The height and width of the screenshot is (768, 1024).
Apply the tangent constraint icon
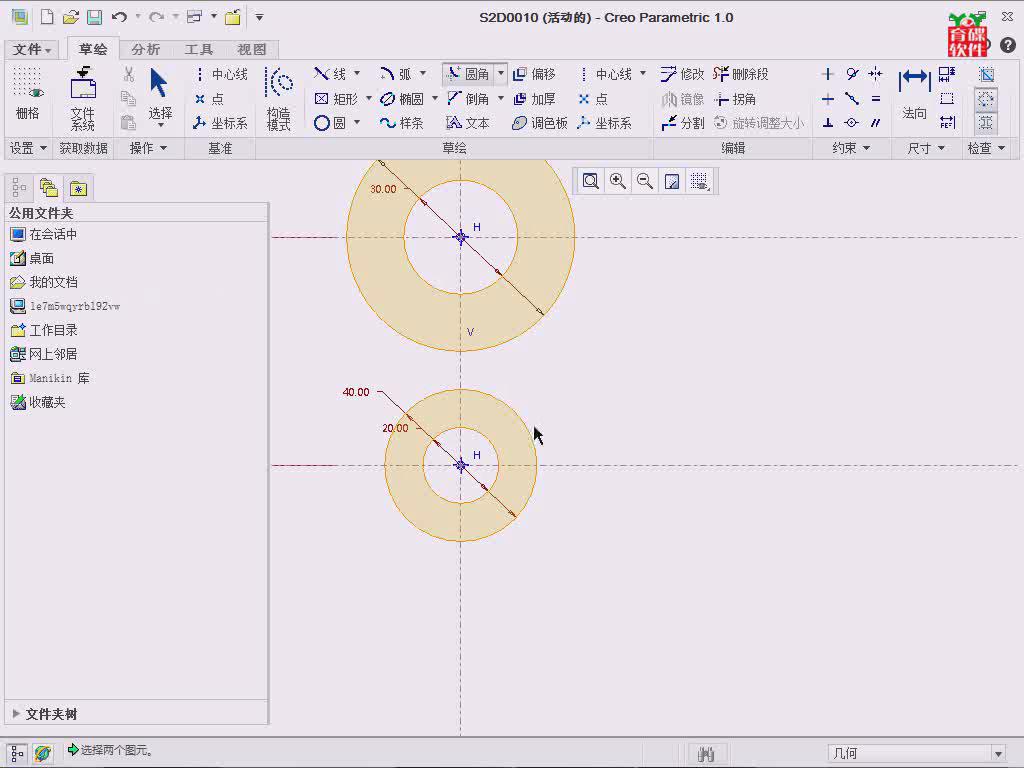[852, 74]
